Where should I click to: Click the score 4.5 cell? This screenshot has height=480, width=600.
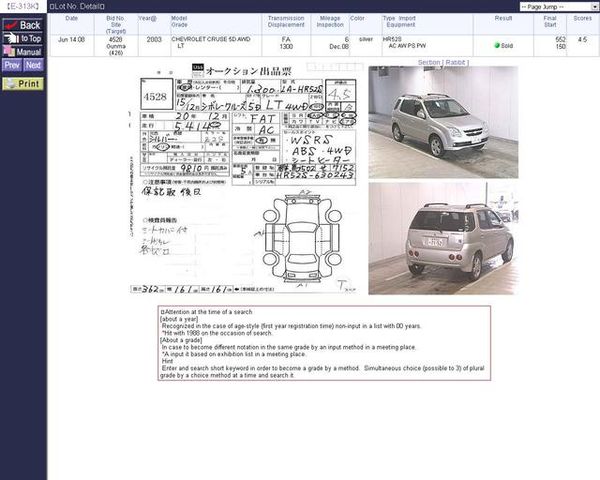pos(582,39)
